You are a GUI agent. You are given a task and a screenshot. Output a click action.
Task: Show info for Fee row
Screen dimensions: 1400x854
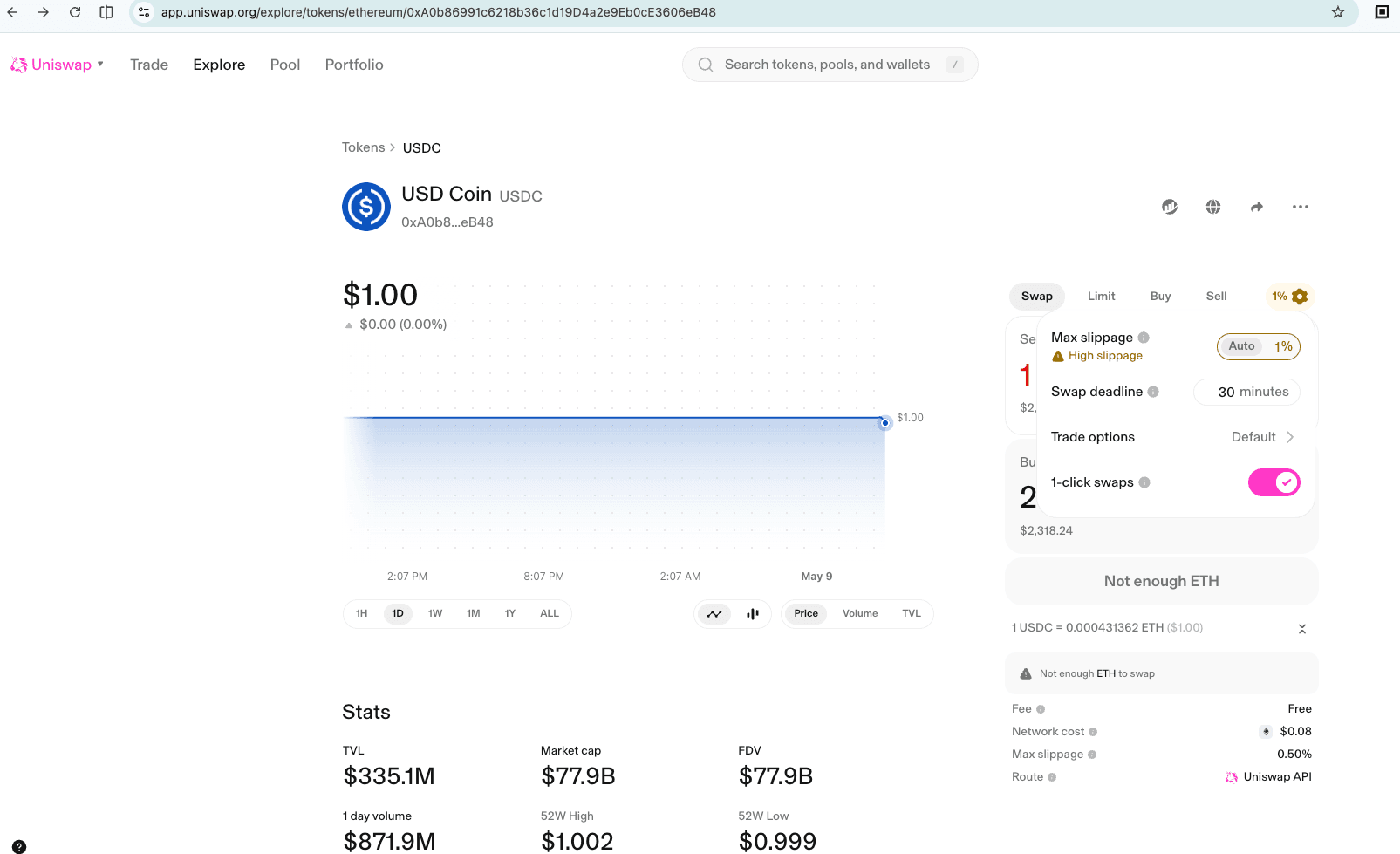tap(1041, 709)
